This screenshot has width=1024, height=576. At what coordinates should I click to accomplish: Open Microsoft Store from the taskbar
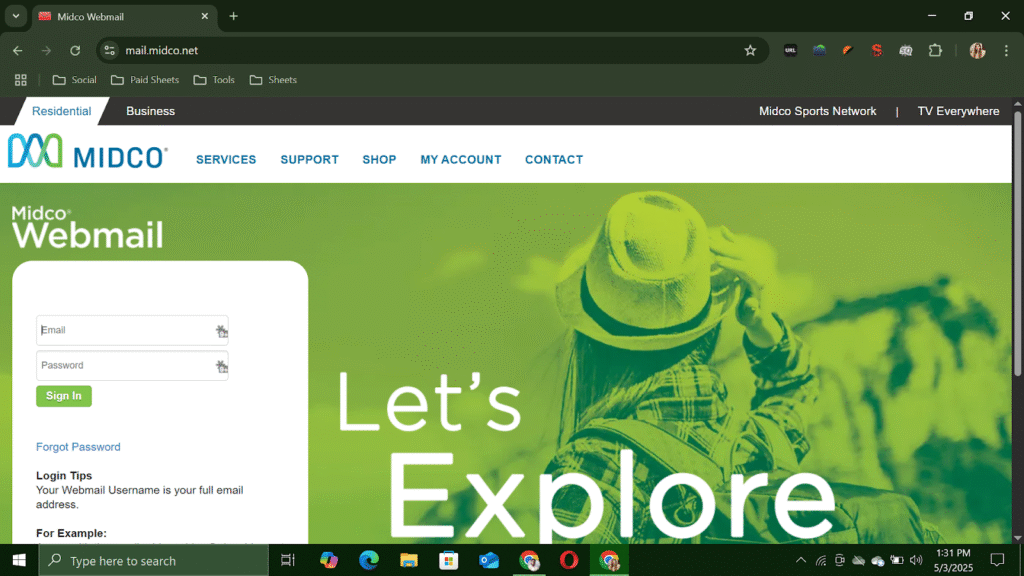(449, 560)
